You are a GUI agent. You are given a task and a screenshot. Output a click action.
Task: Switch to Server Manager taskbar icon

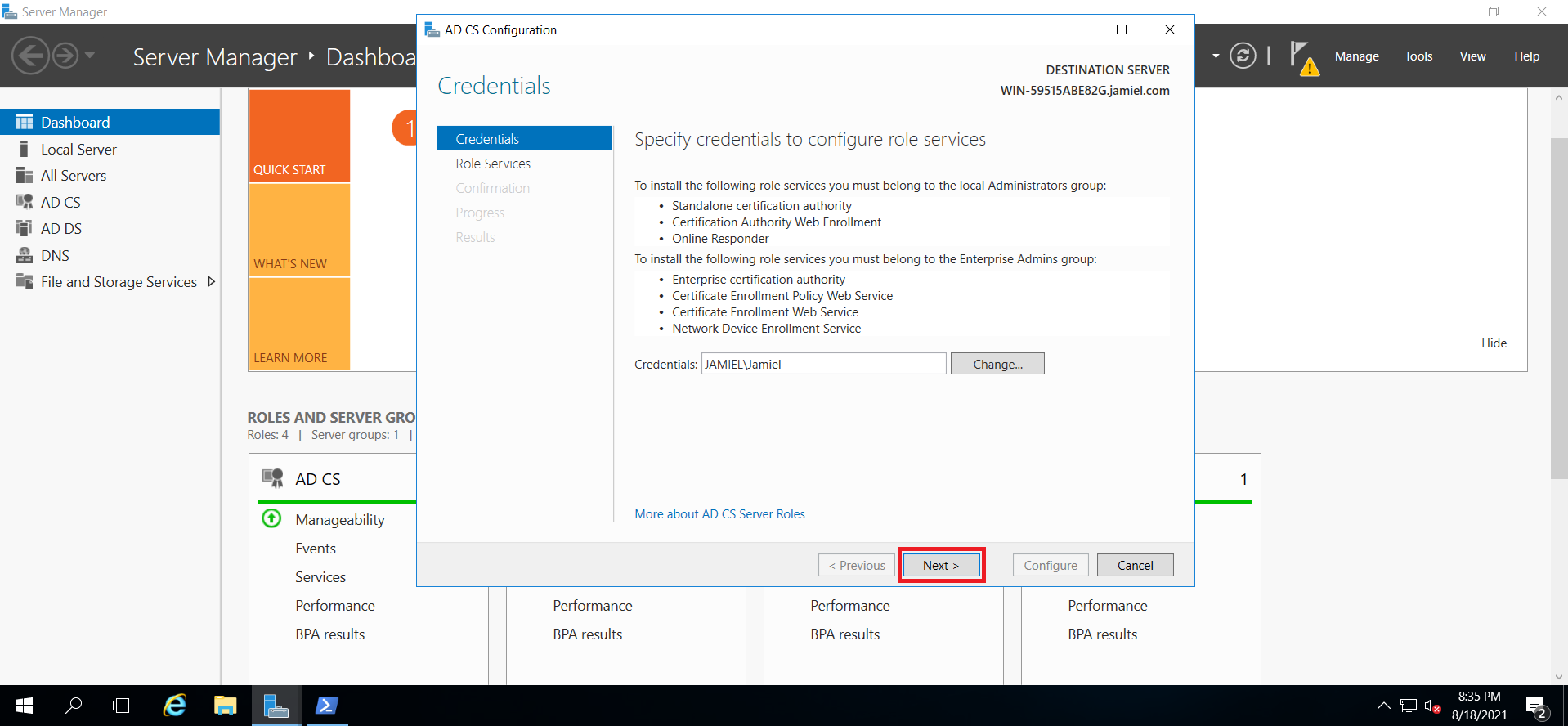(x=276, y=706)
